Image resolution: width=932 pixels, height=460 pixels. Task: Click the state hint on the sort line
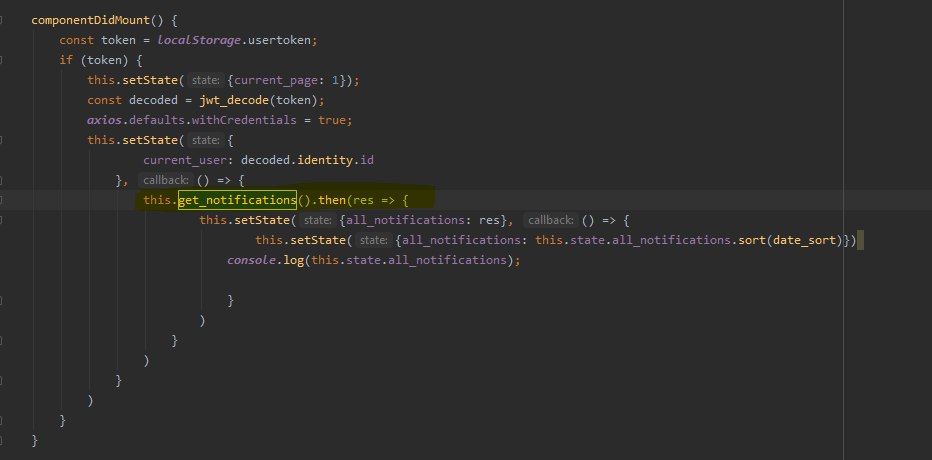click(373, 240)
